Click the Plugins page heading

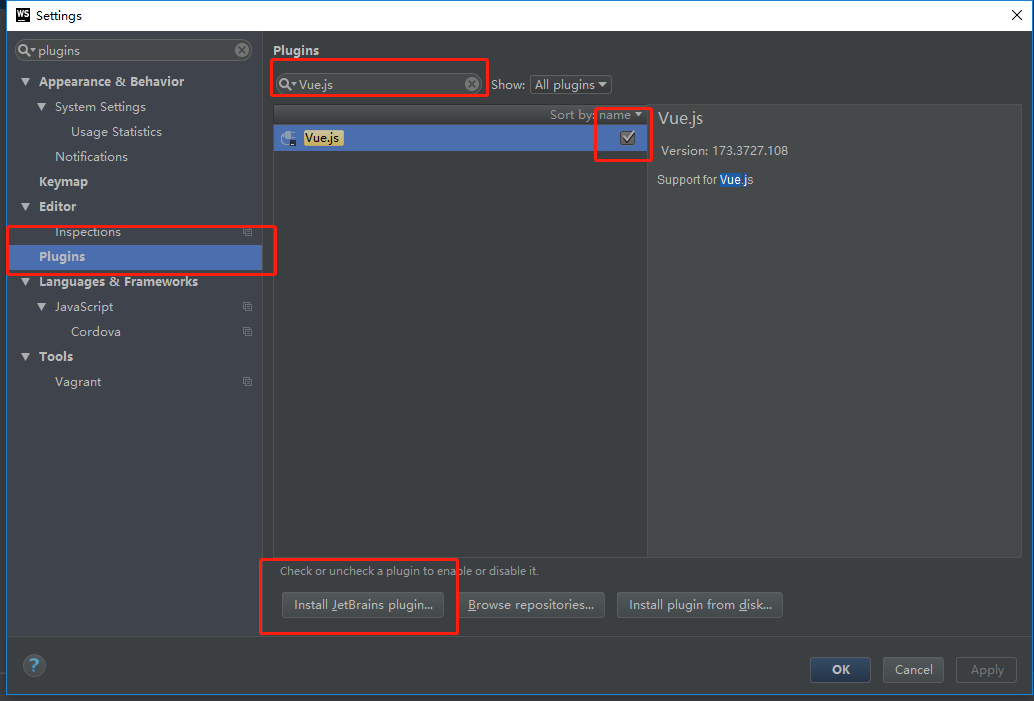tap(296, 51)
